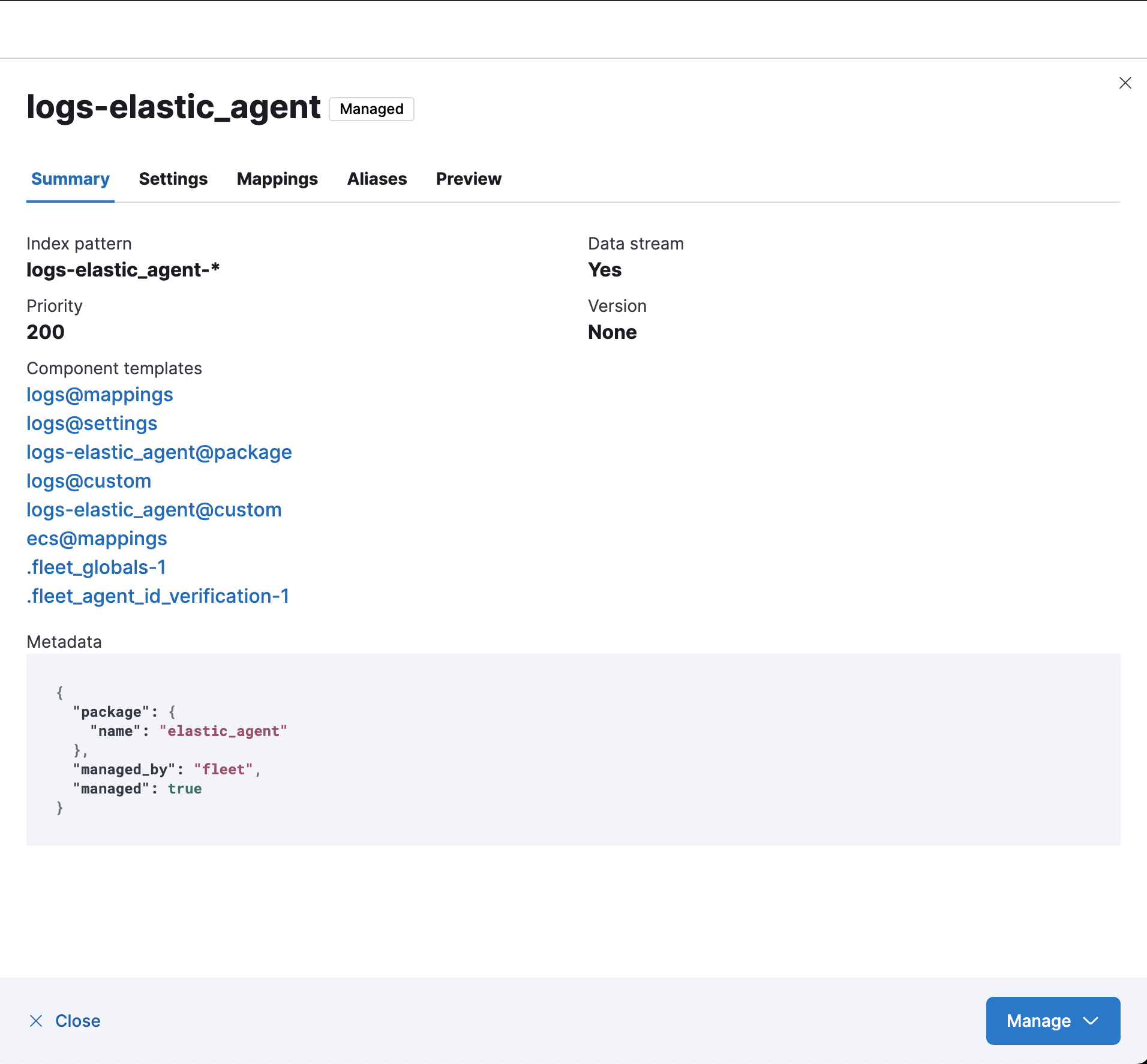Open the Mappings tab
This screenshot has height=1064, width=1147.
click(277, 179)
